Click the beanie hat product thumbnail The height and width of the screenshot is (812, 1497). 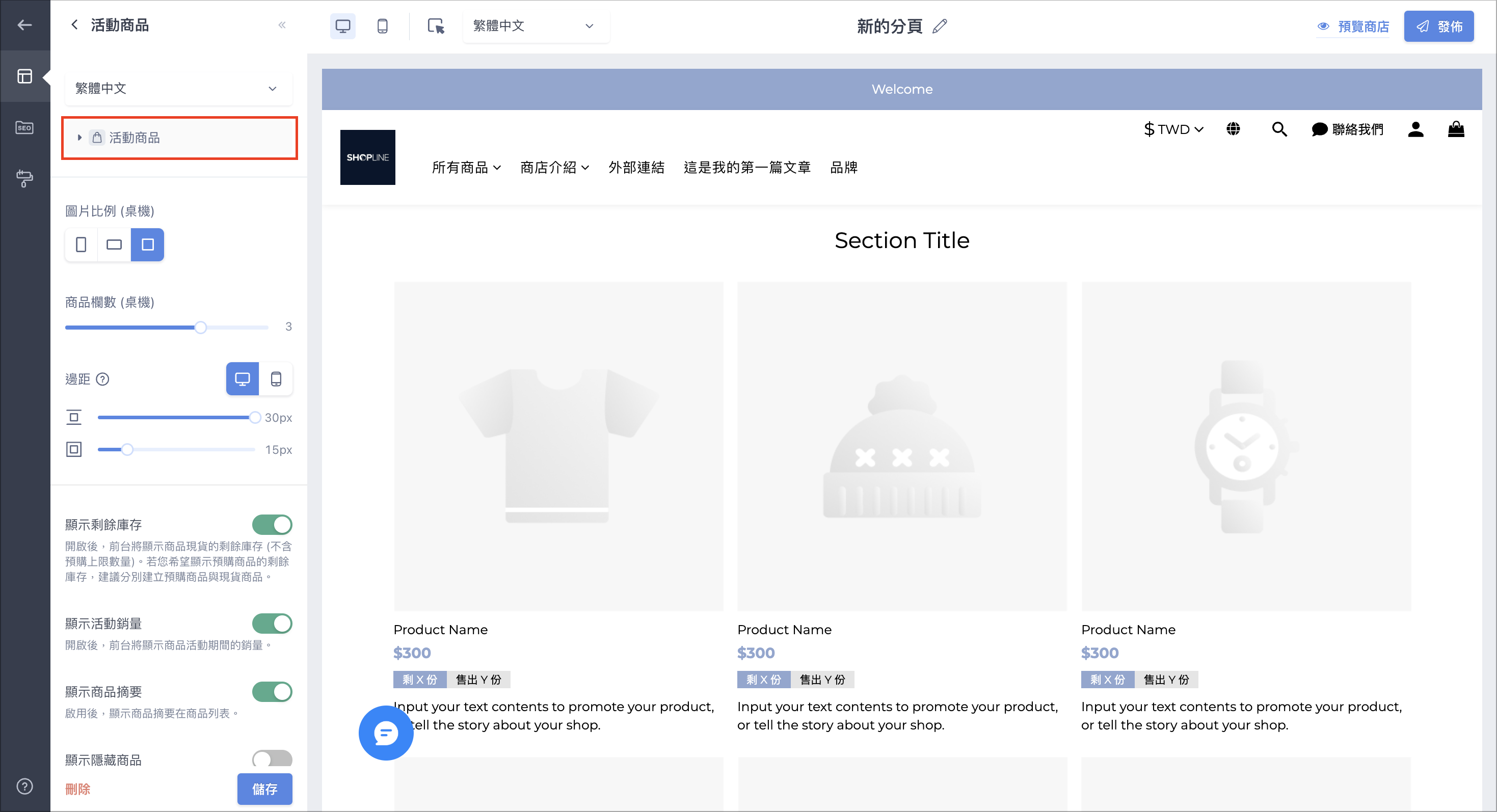pos(902,446)
